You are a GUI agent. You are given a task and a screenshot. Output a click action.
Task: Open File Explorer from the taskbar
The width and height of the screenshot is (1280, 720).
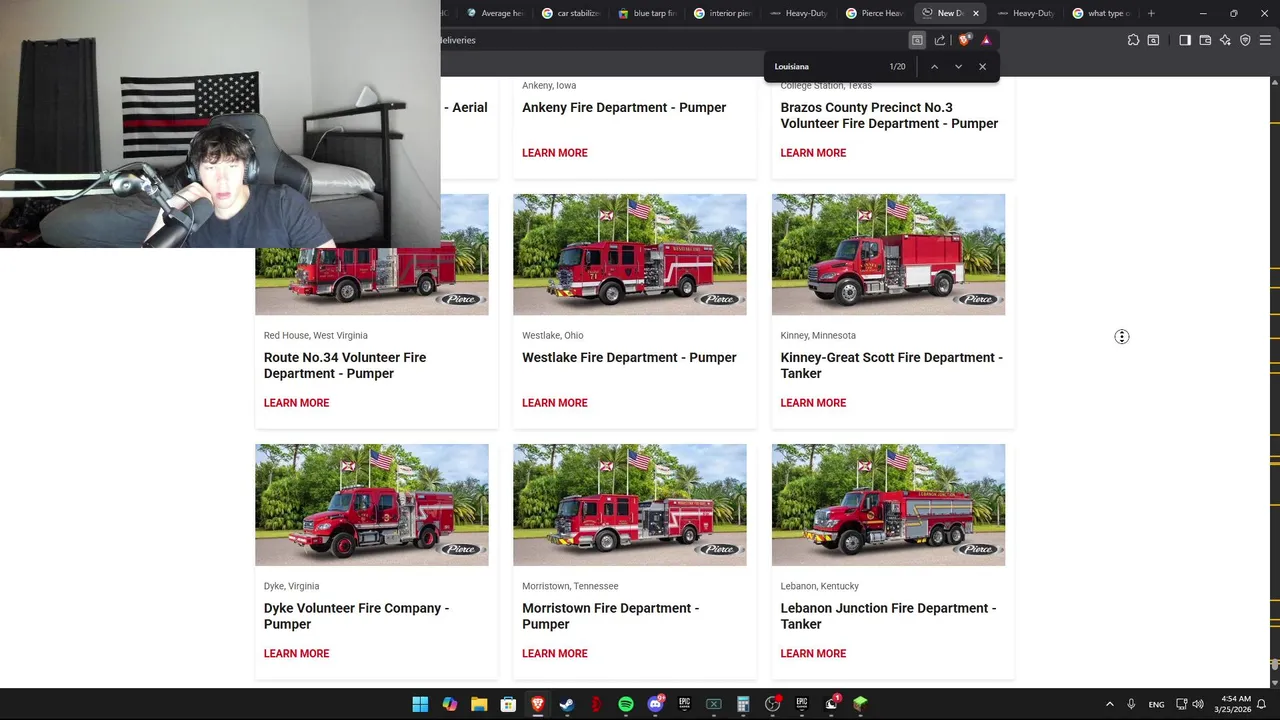479,704
